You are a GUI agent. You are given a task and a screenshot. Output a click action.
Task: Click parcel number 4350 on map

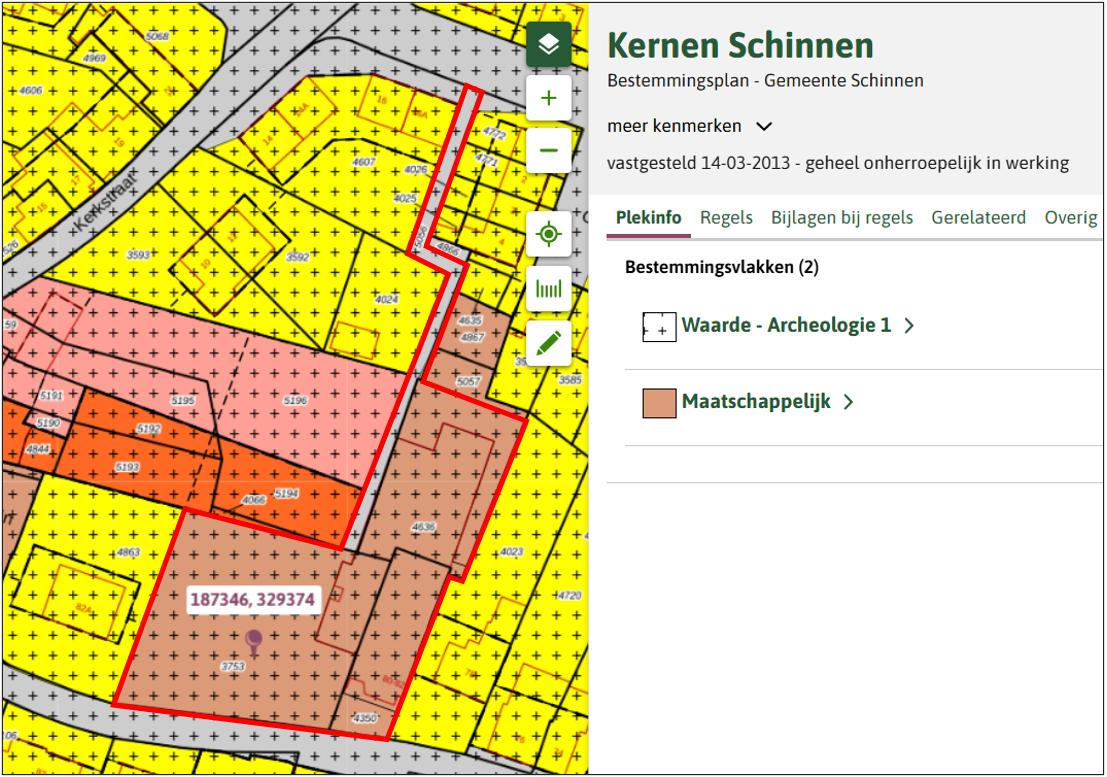click(365, 718)
